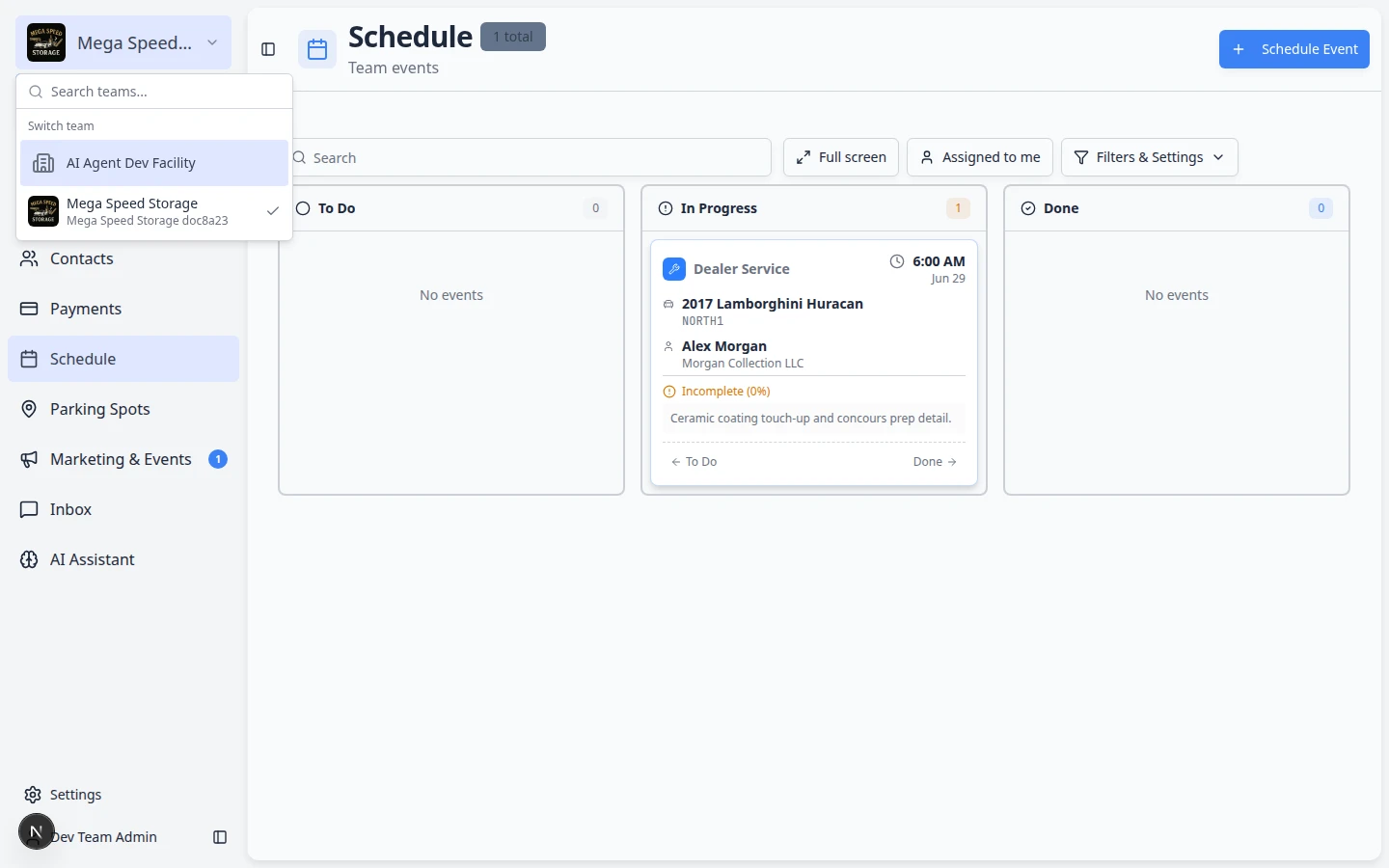Open Marketing & Events section

pyautogui.click(x=123, y=459)
